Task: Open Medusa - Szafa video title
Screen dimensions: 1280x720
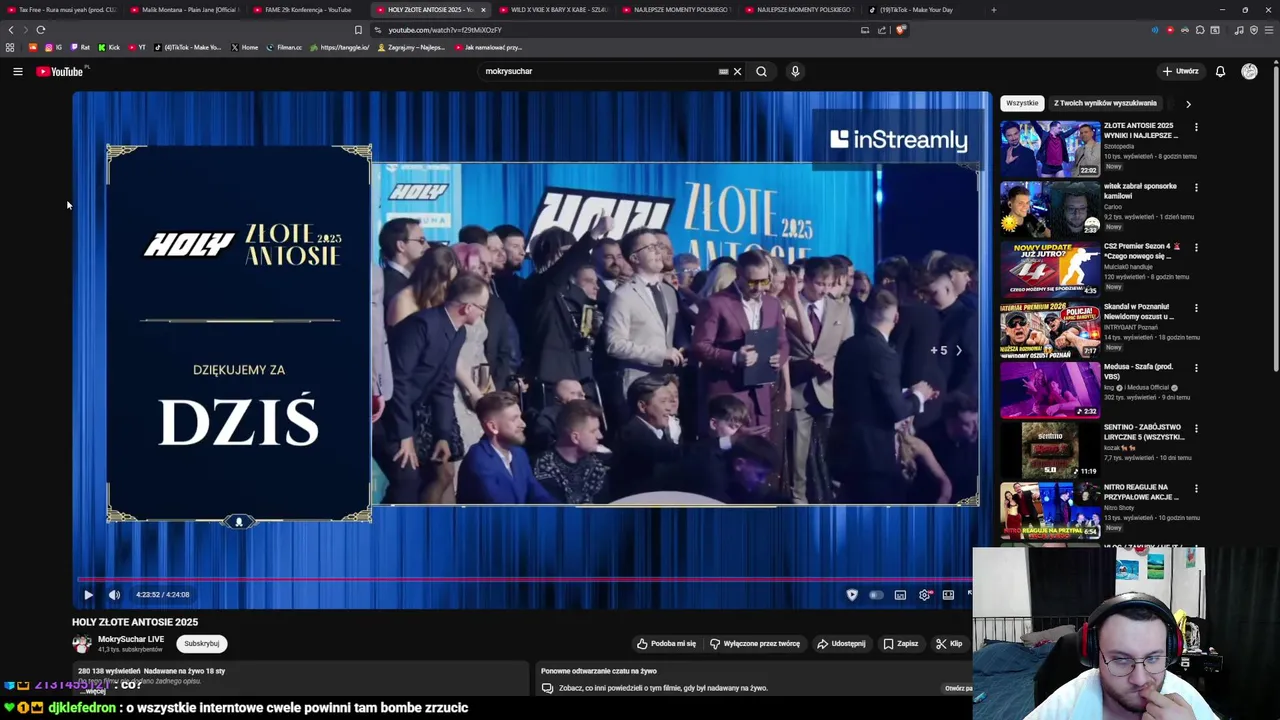Action: pyautogui.click(x=1139, y=371)
